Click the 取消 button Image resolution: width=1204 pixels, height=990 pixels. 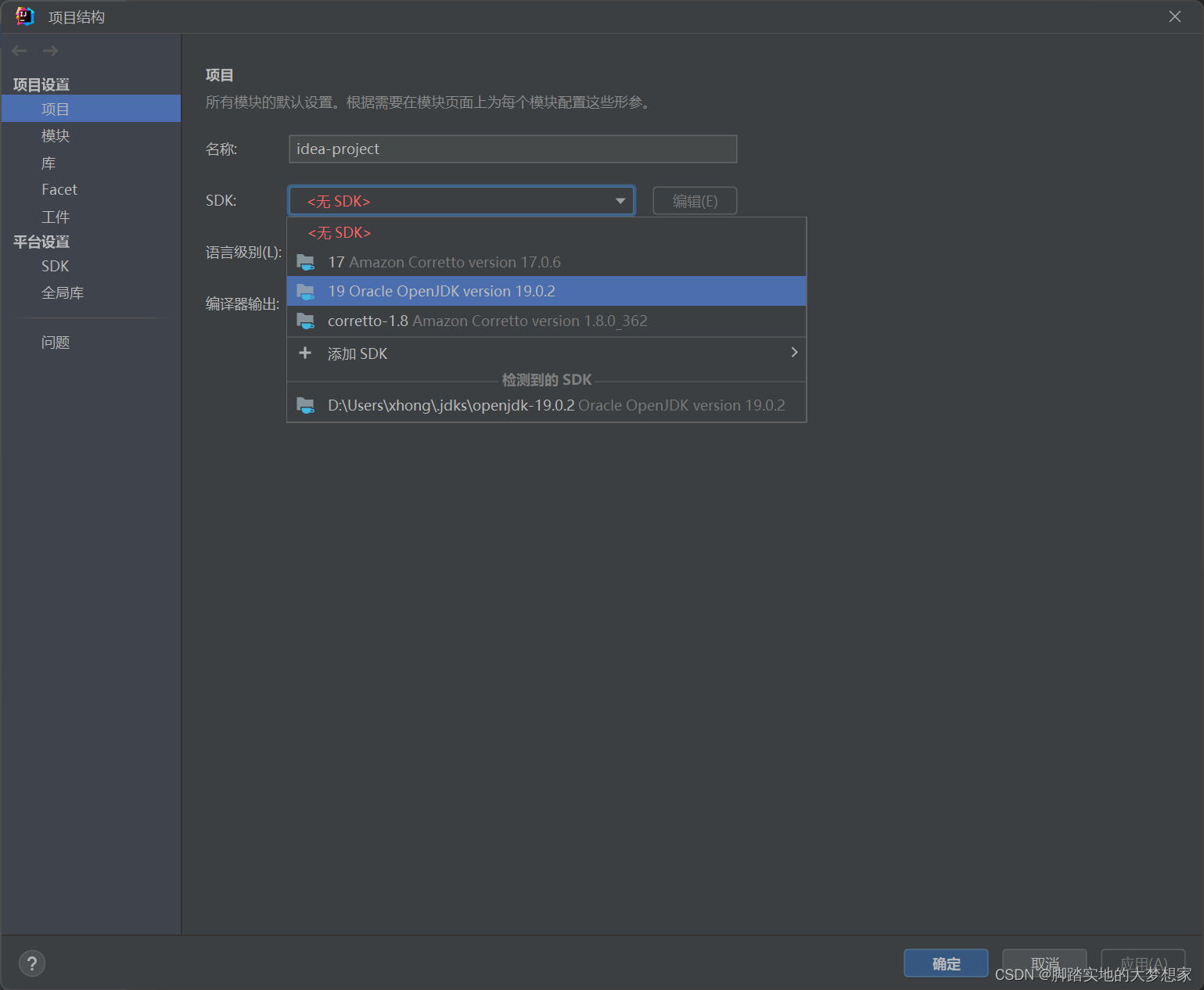pos(1044,963)
